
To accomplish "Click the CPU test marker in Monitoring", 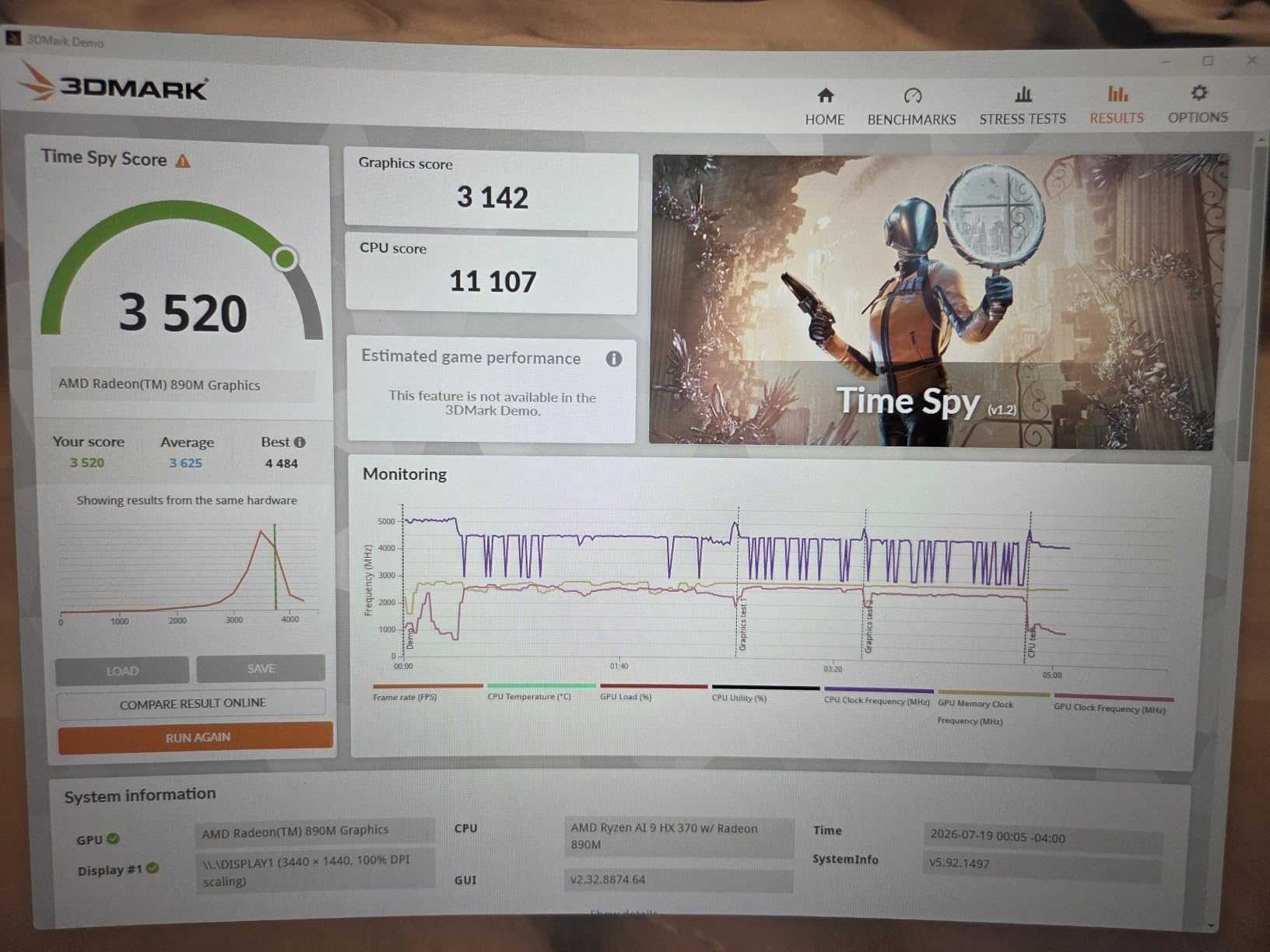I will [1032, 642].
